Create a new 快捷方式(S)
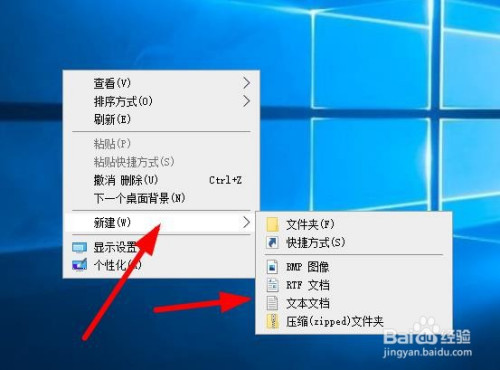Viewport: 500px width, 370px height. [x=353, y=242]
